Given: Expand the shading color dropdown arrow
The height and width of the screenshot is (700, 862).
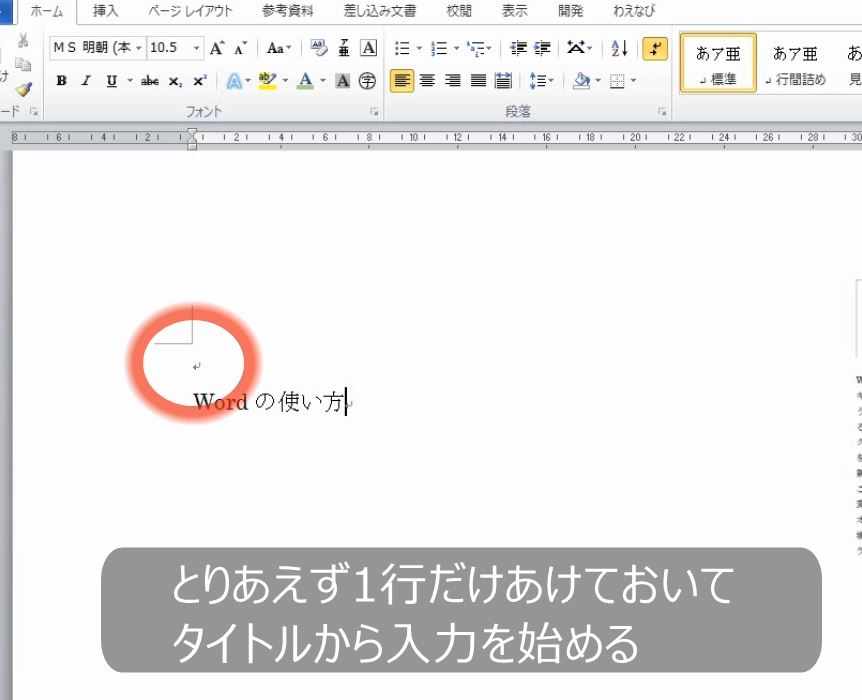Looking at the screenshot, I should point(598,81).
